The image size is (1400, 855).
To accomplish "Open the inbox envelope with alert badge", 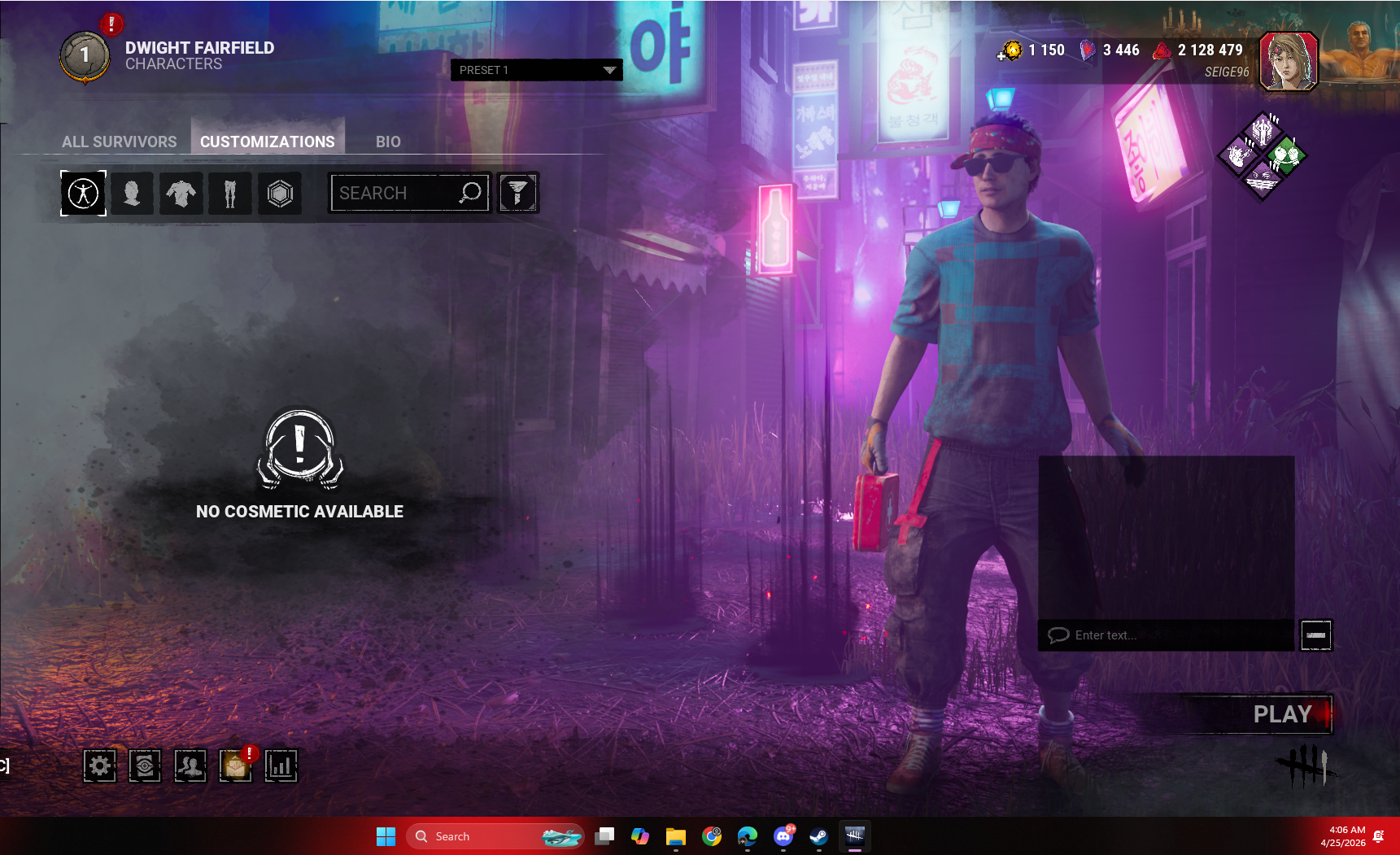I will coord(236,766).
